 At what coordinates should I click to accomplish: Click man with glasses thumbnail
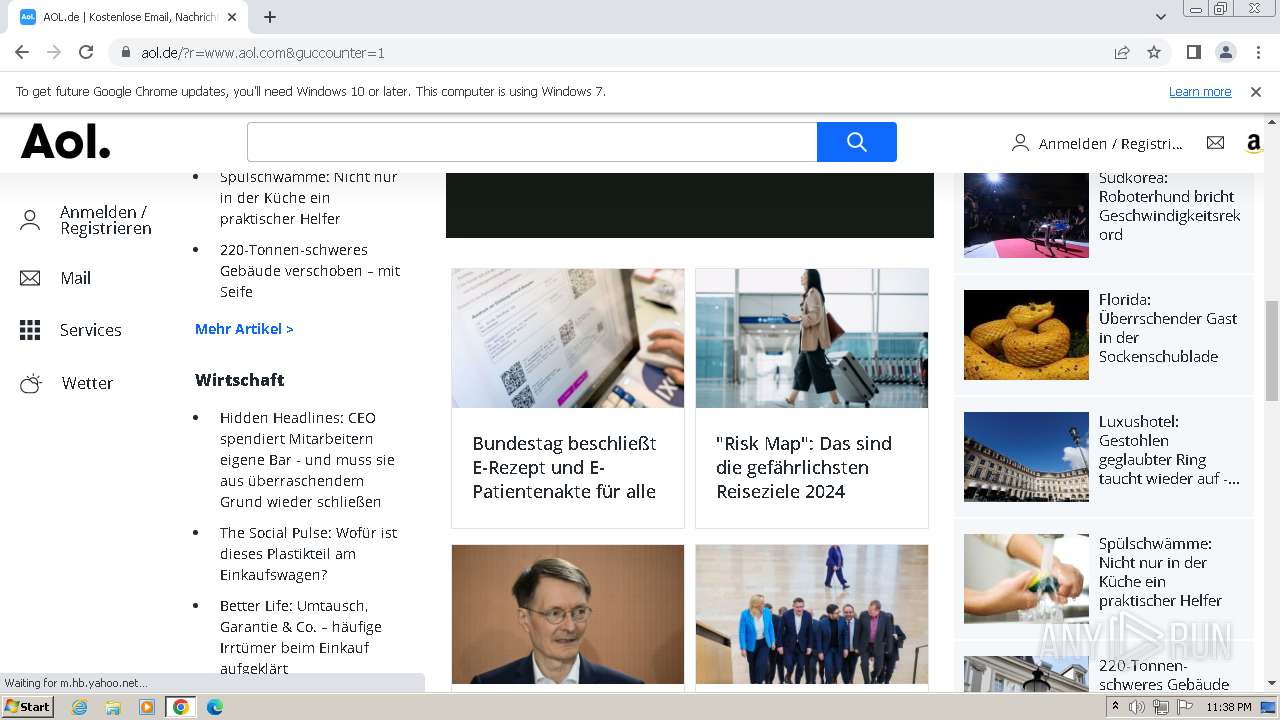[x=568, y=614]
